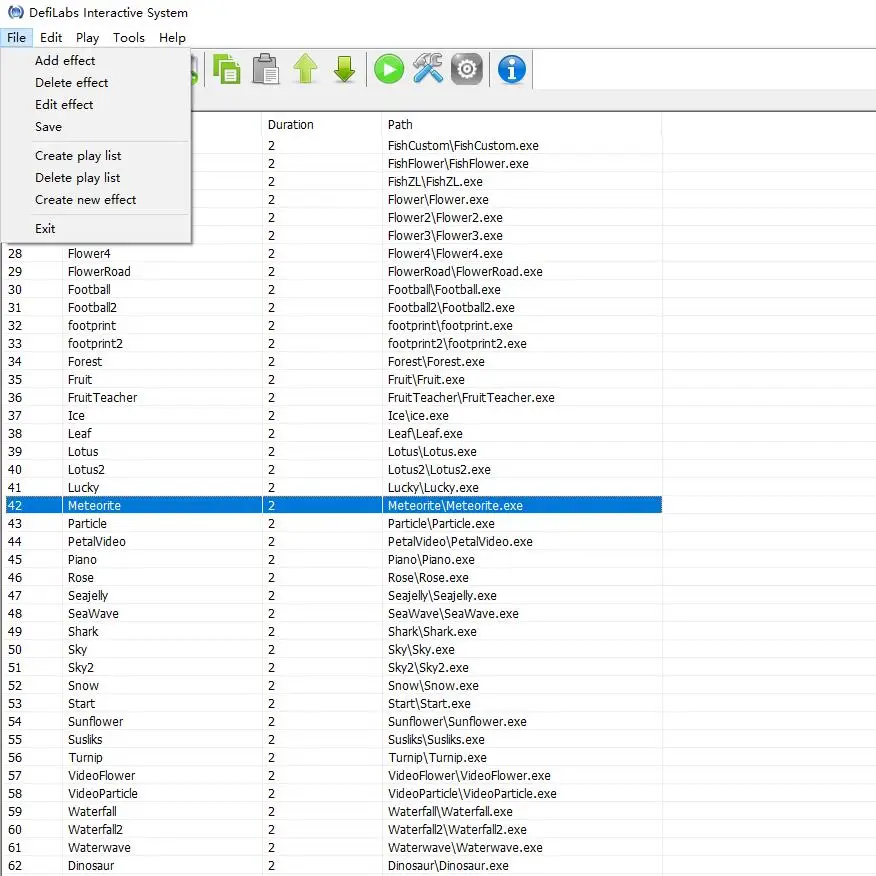Select the FruitTeacher effect name
Viewport: 876px width, 876px height.
pos(102,397)
